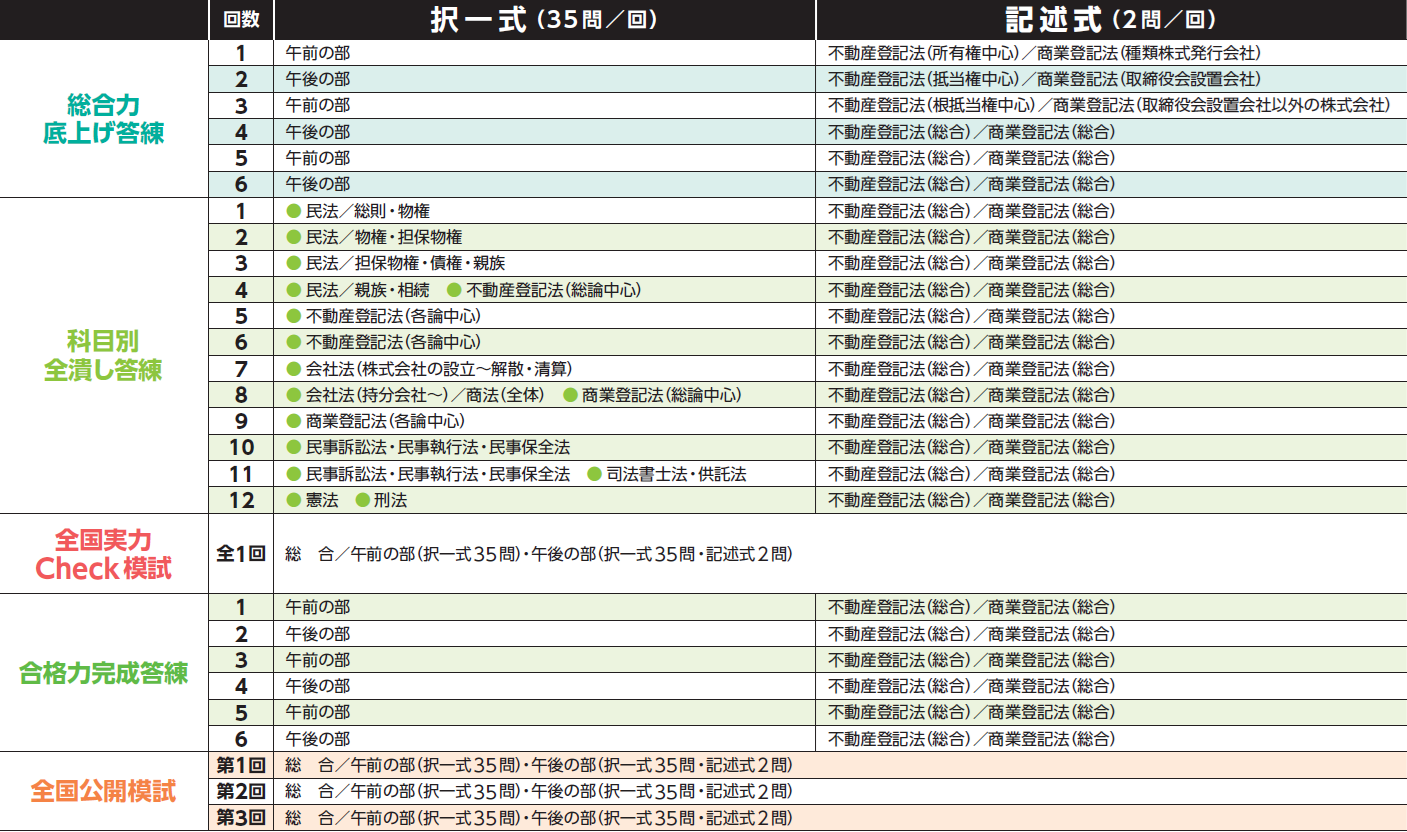Click the dot beside 商業登記法（各論中心）
Image resolution: width=1407 pixels, height=832 pixels.
291,421
